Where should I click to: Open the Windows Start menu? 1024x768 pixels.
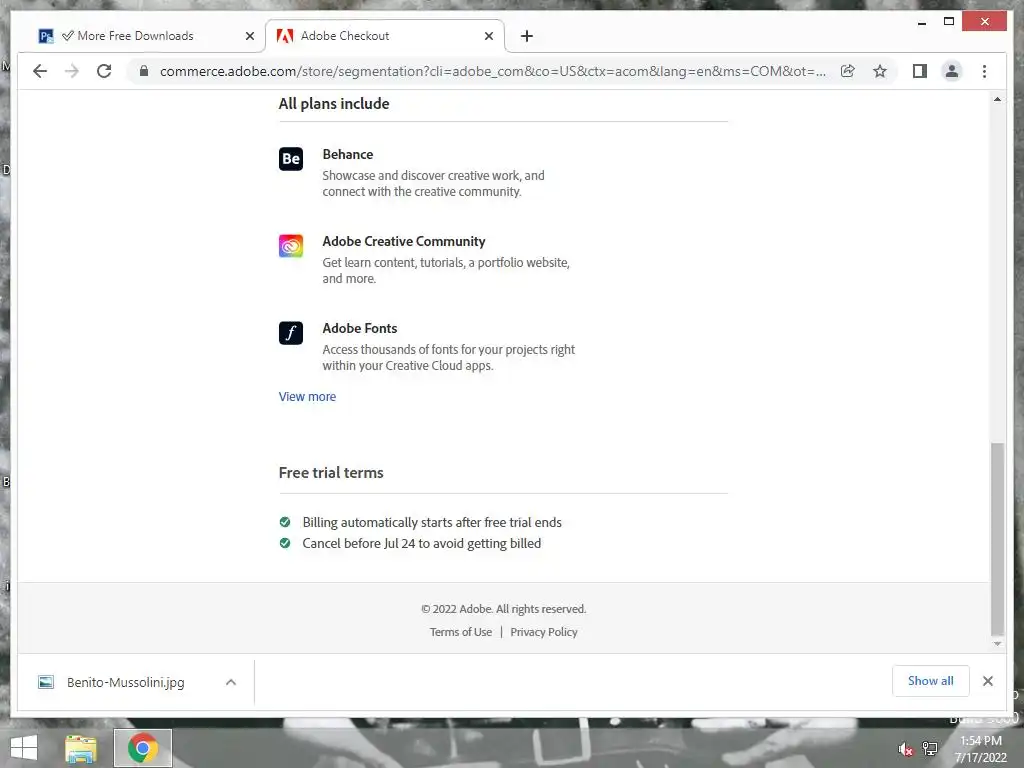click(24, 748)
